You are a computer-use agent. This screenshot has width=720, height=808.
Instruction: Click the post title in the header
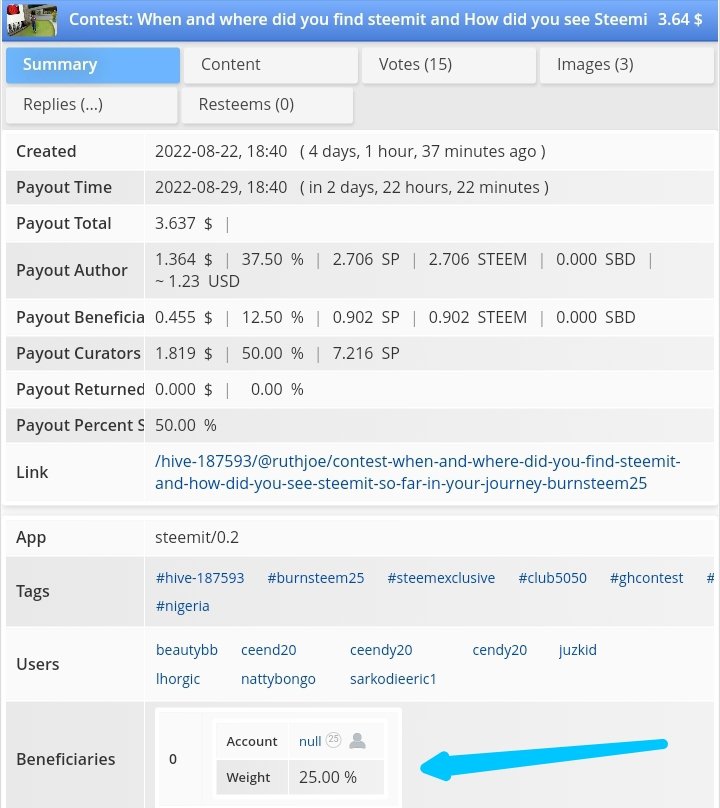358,20
